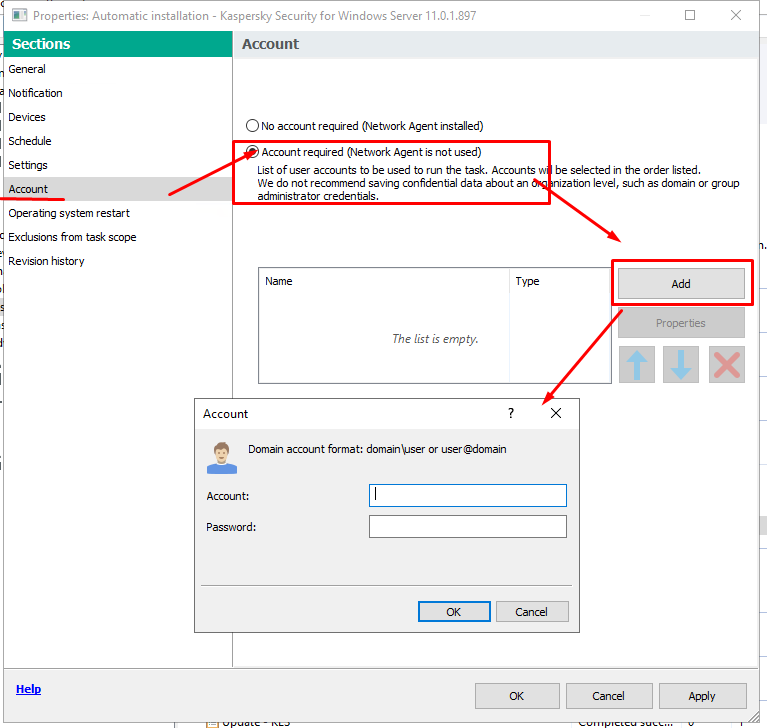Move account up with blue up arrow
Viewport: 767px width, 728px height.
(x=636, y=364)
